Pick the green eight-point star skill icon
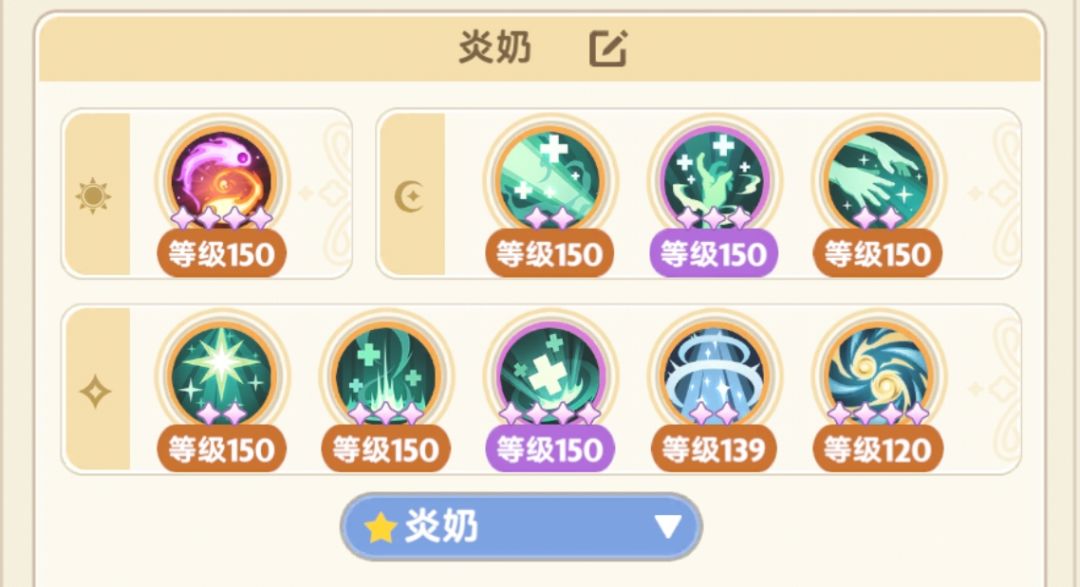 coord(222,376)
